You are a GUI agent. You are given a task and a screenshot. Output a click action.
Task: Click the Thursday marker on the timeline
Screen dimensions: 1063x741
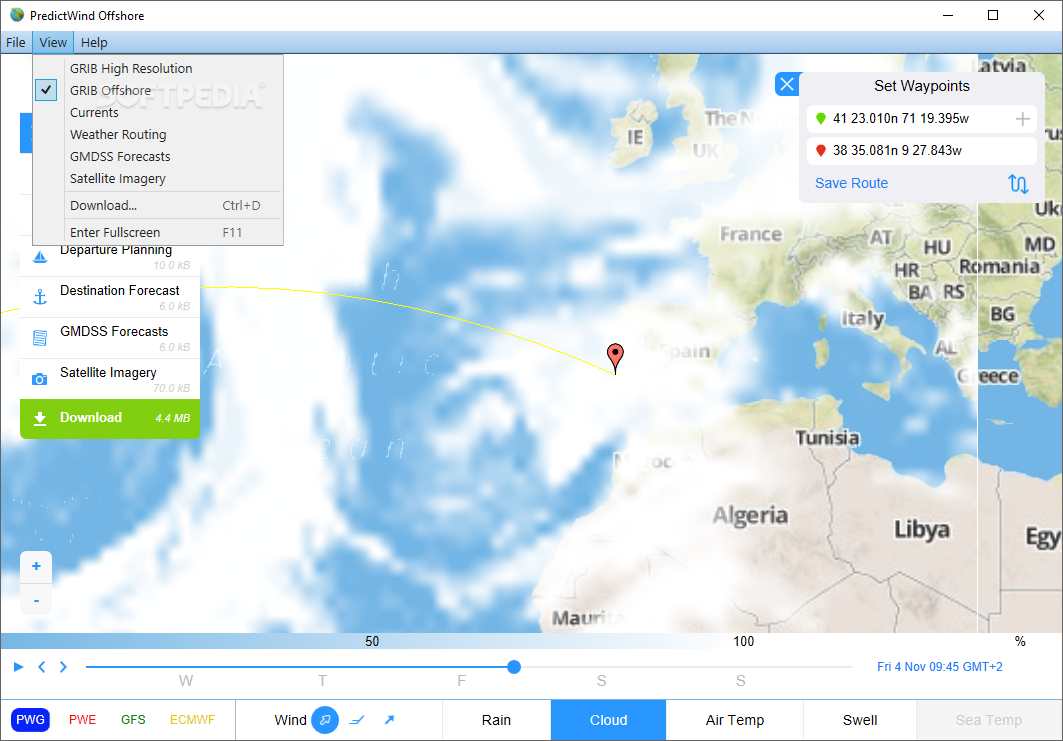(323, 681)
